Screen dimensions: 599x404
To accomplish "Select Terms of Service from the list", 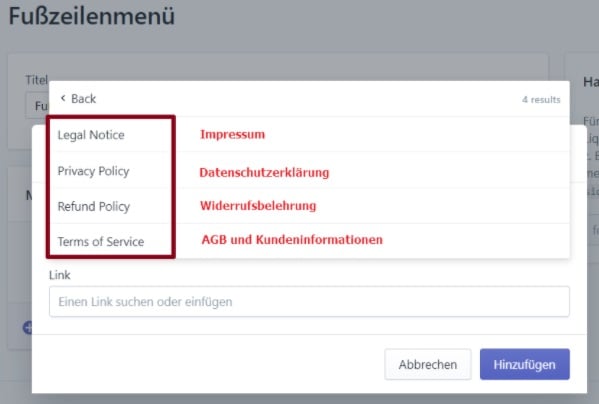I will [x=309, y=241].
